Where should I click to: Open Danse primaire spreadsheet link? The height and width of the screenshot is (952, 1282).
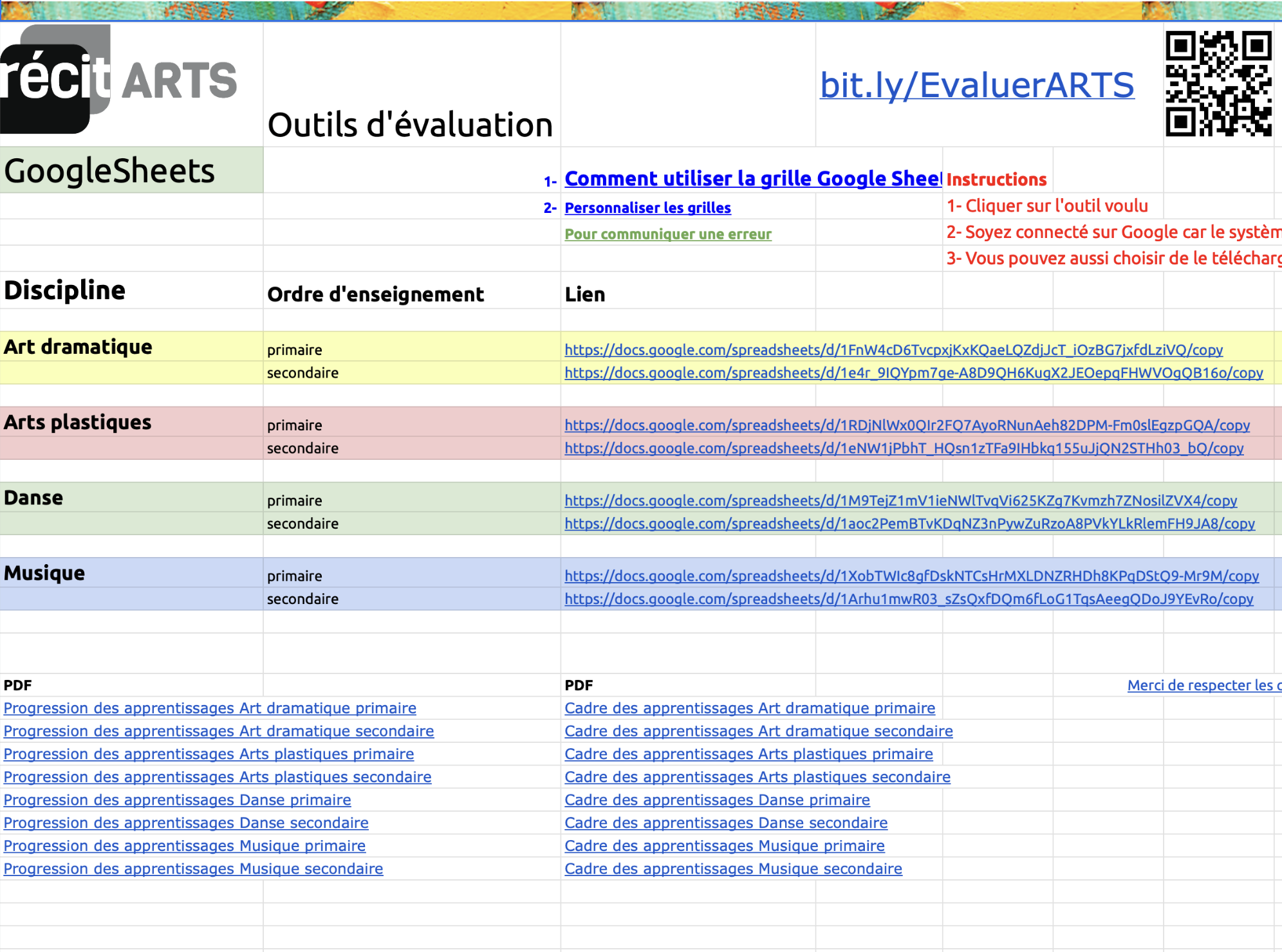[x=900, y=500]
